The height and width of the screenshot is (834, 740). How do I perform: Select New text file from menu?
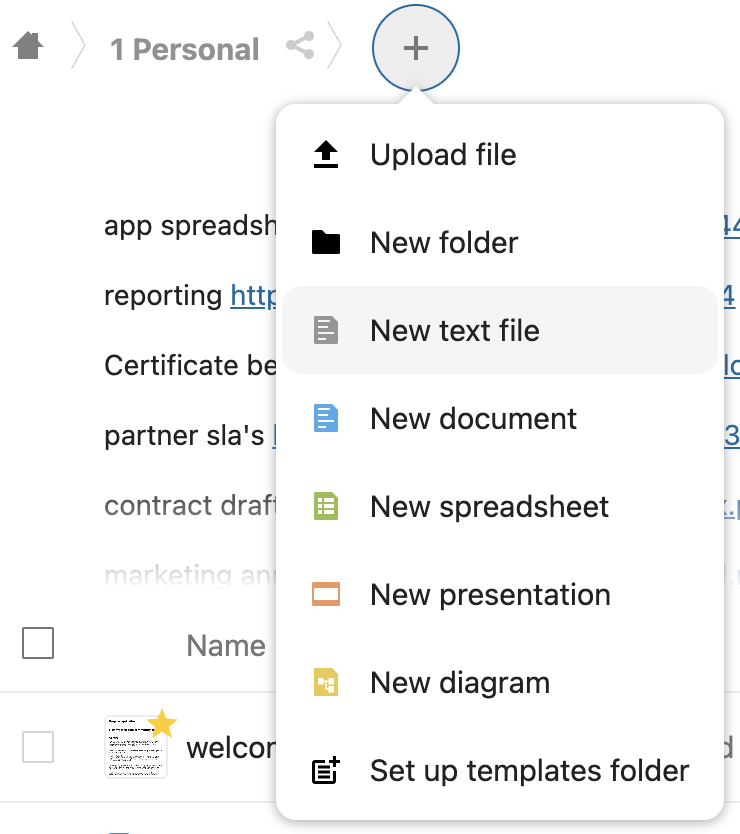point(455,331)
